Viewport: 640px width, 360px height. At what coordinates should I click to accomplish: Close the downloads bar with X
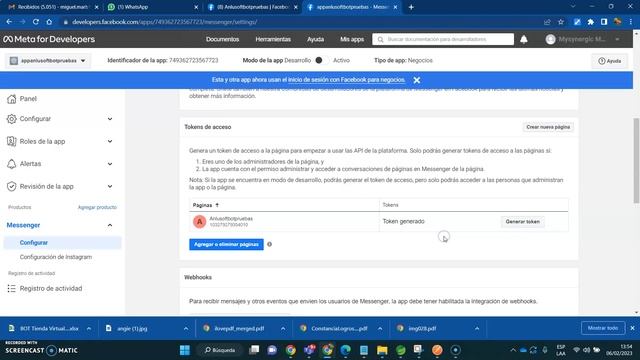click(x=632, y=328)
